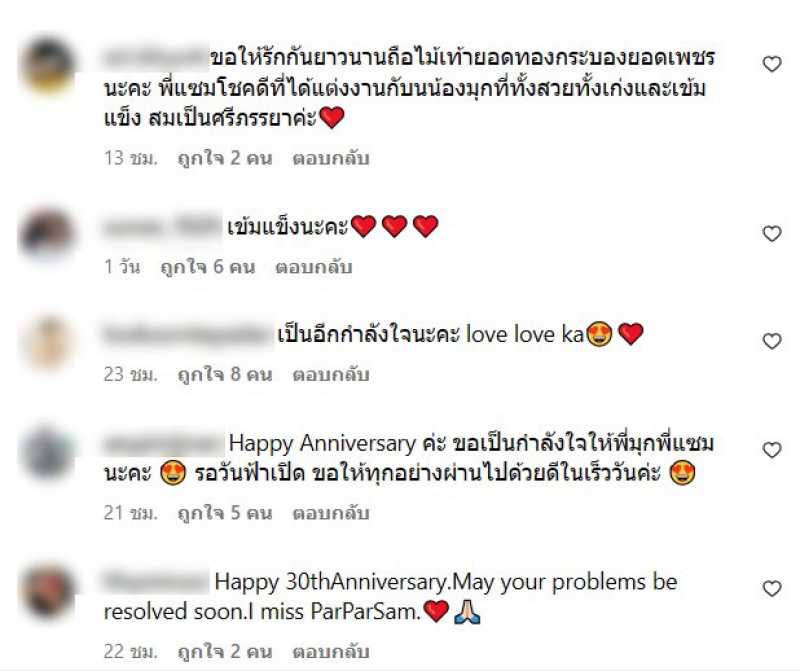Click blurred username before Happy Anniversary ค่ะ
800x671 pixels.
point(164,443)
